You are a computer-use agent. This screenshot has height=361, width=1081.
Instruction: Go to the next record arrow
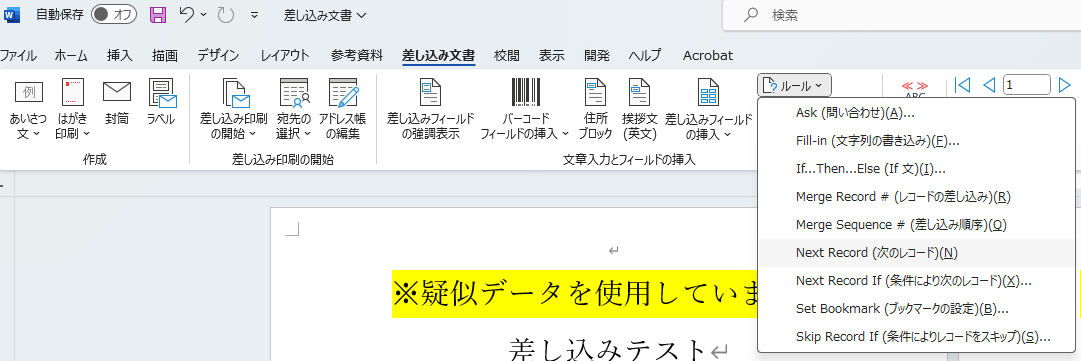tap(1064, 85)
